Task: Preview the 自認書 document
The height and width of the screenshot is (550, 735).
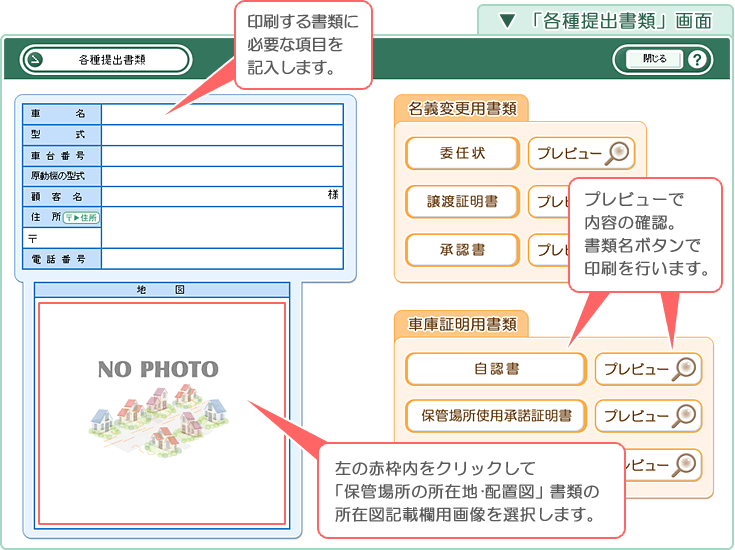Action: 648,369
